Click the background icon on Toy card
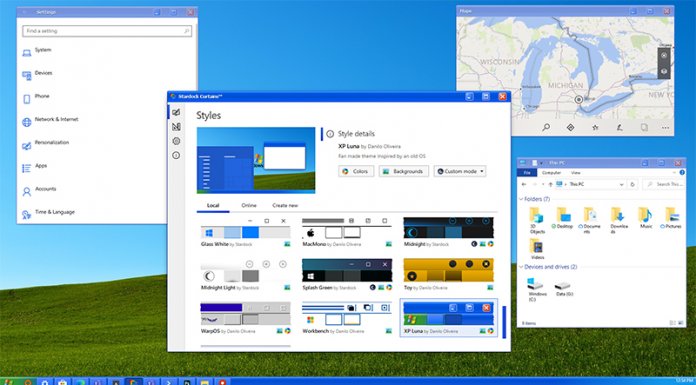Image resolution: width=696 pixels, height=385 pixels. [x=490, y=287]
